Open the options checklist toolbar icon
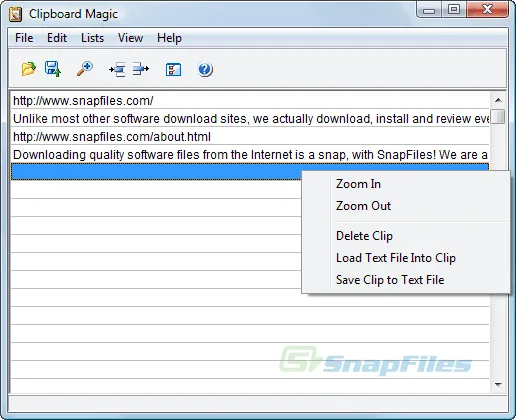The image size is (516, 420). 173,70
